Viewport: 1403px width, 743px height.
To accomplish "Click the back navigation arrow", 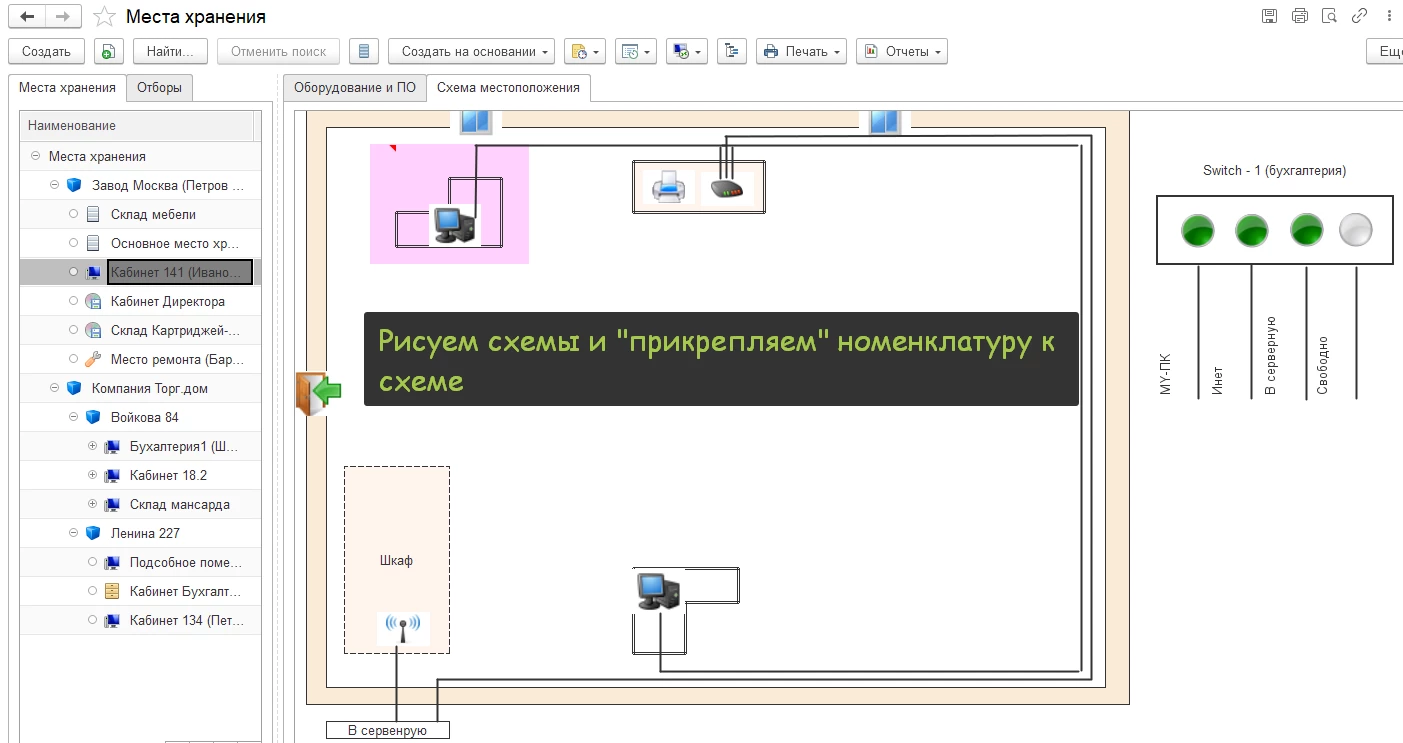I will [27, 17].
